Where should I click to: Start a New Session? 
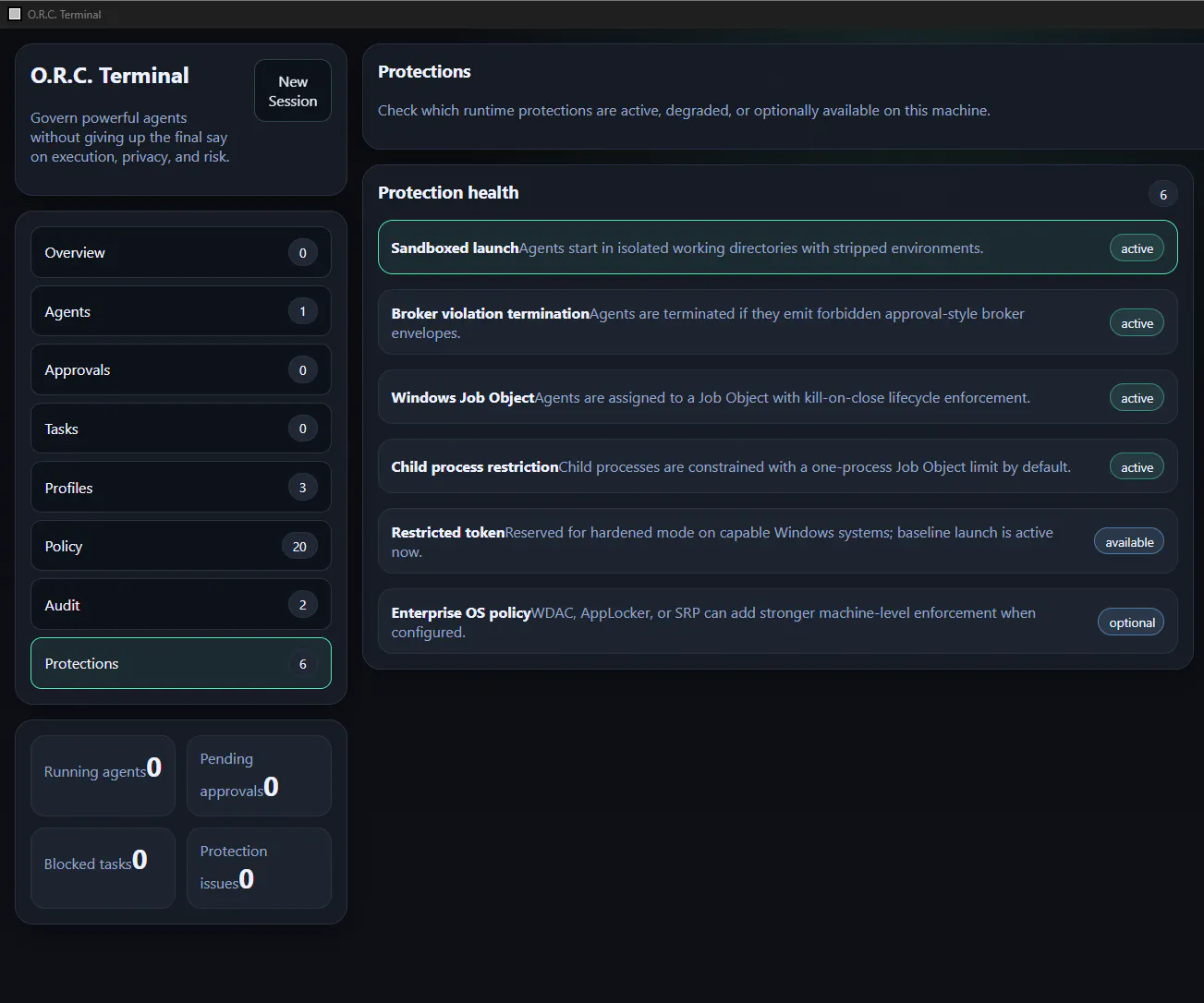[x=293, y=91]
